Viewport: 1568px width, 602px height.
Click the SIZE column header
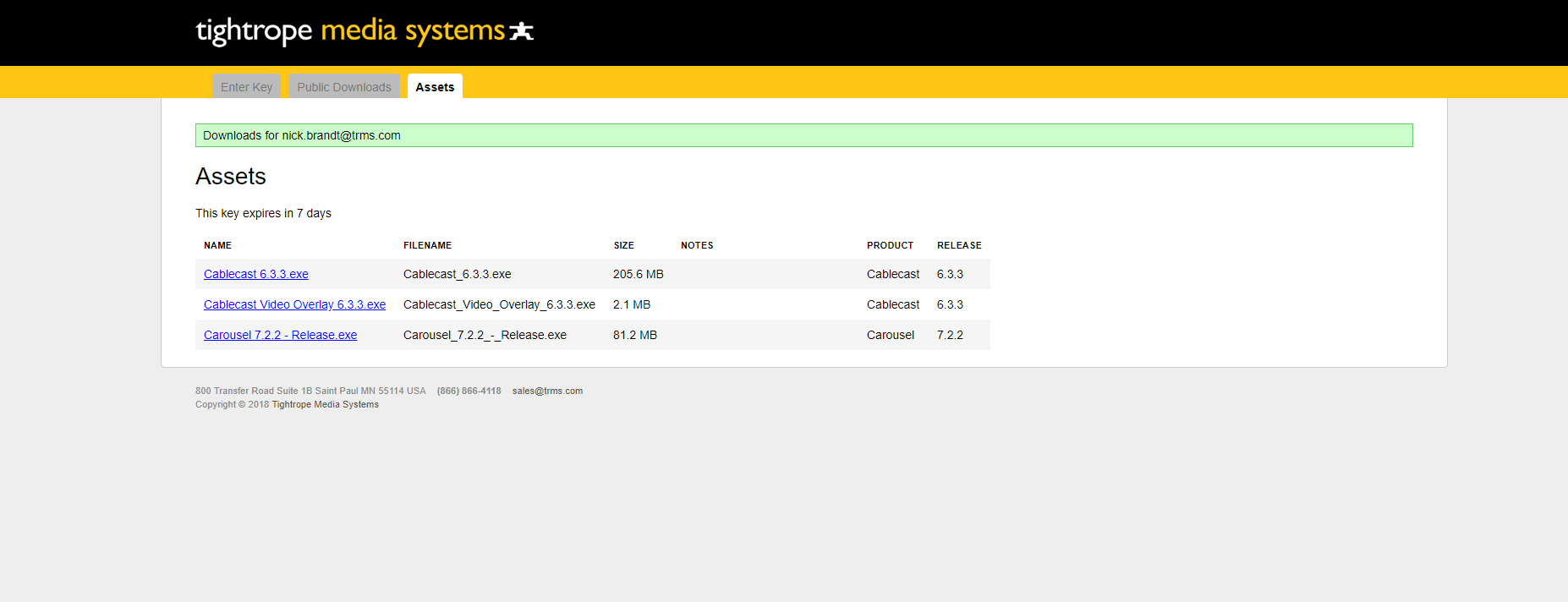(x=624, y=245)
